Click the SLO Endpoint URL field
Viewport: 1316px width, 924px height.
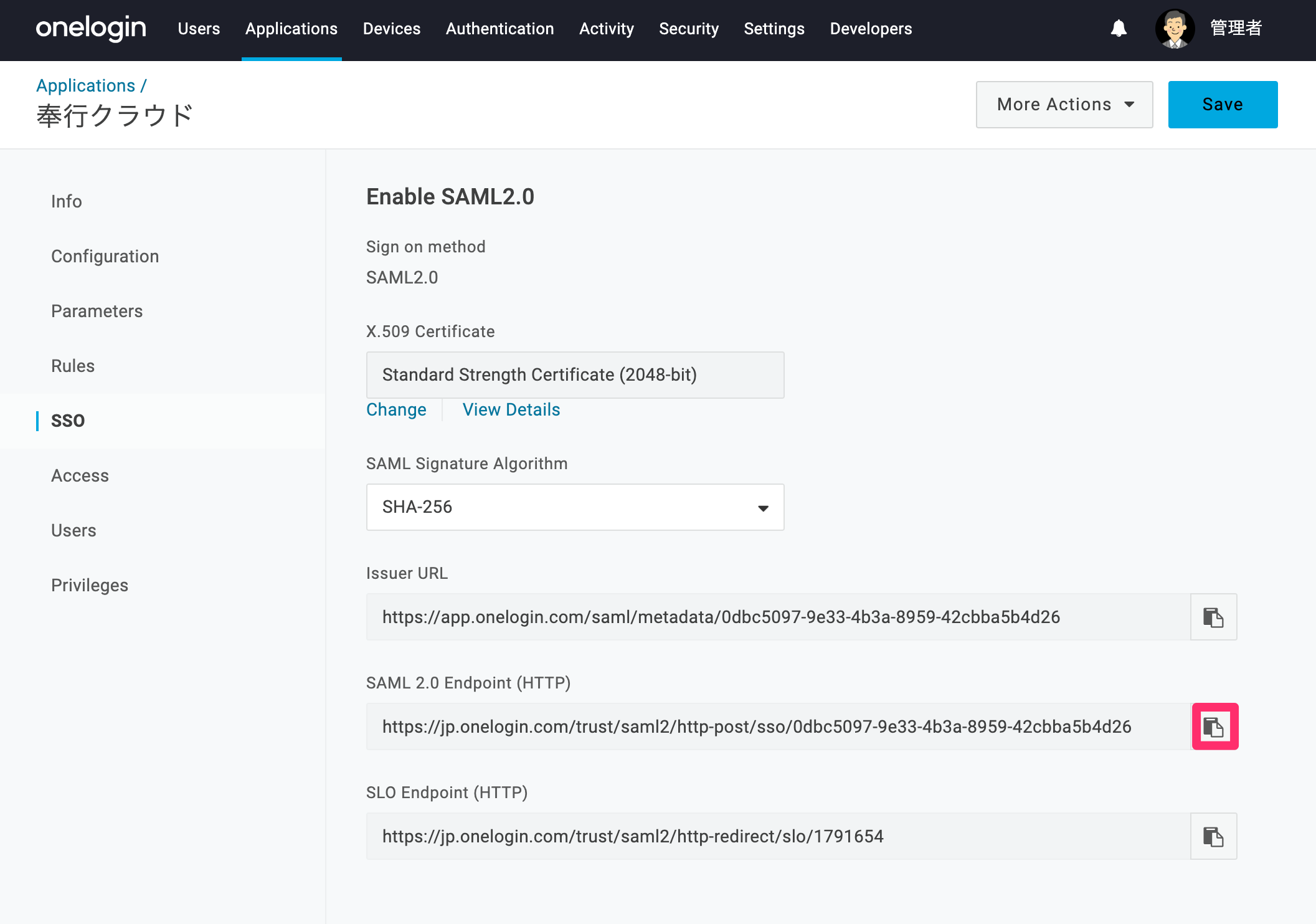tap(779, 836)
